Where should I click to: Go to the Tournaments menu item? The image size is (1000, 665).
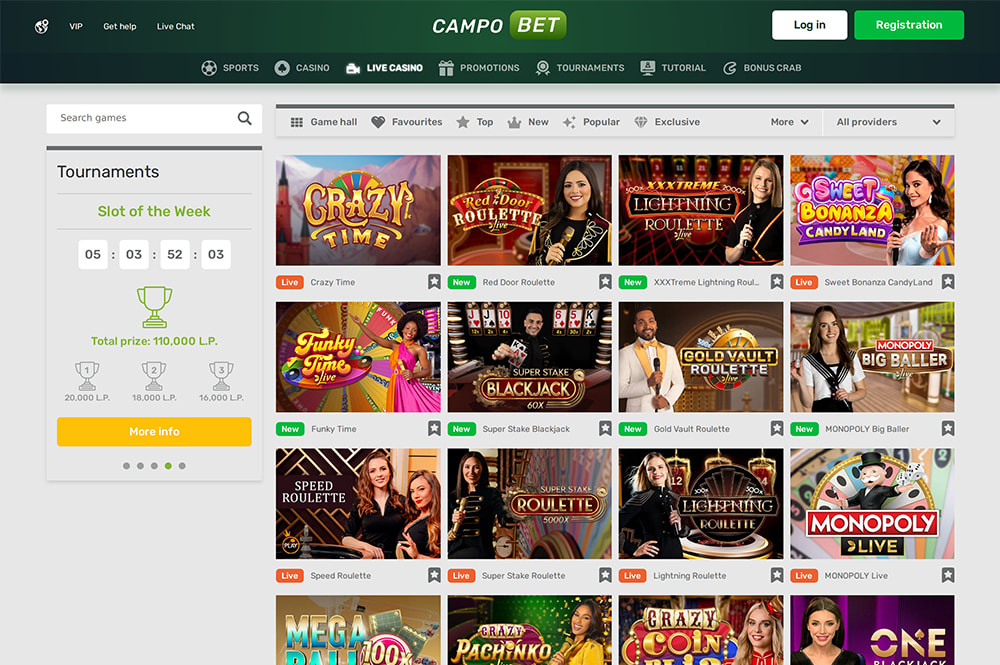580,68
